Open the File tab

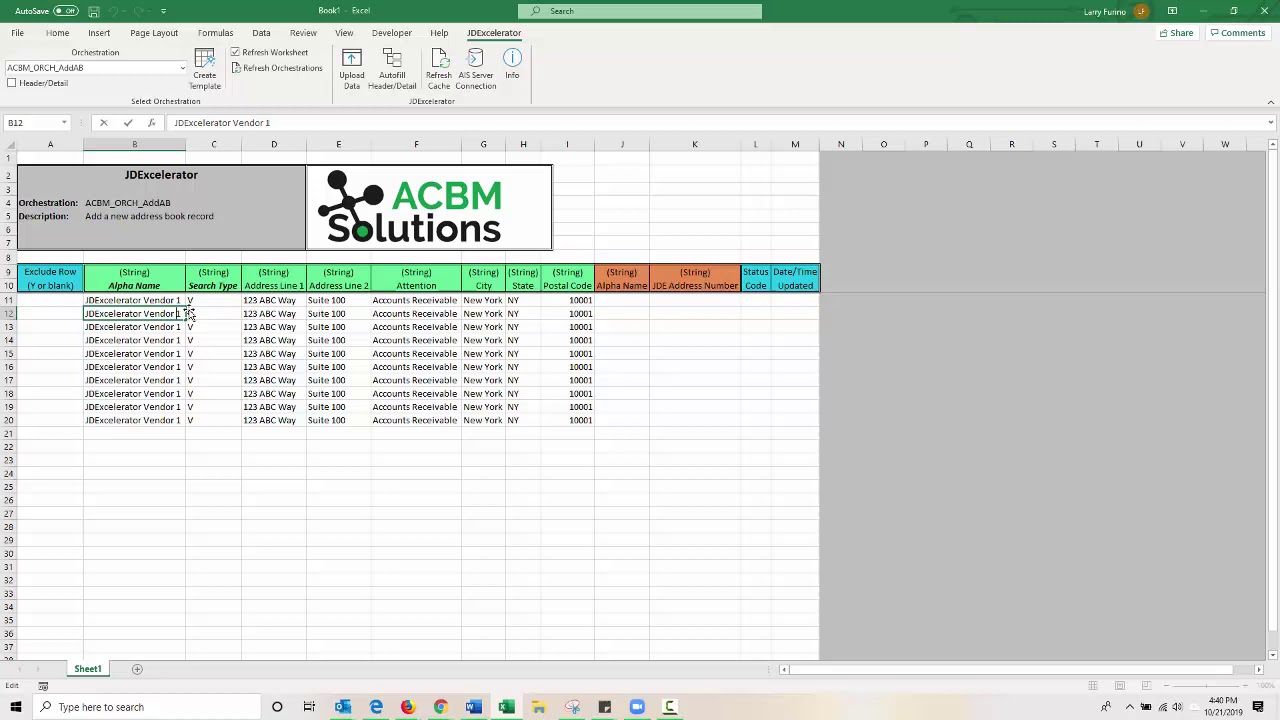pos(17,33)
